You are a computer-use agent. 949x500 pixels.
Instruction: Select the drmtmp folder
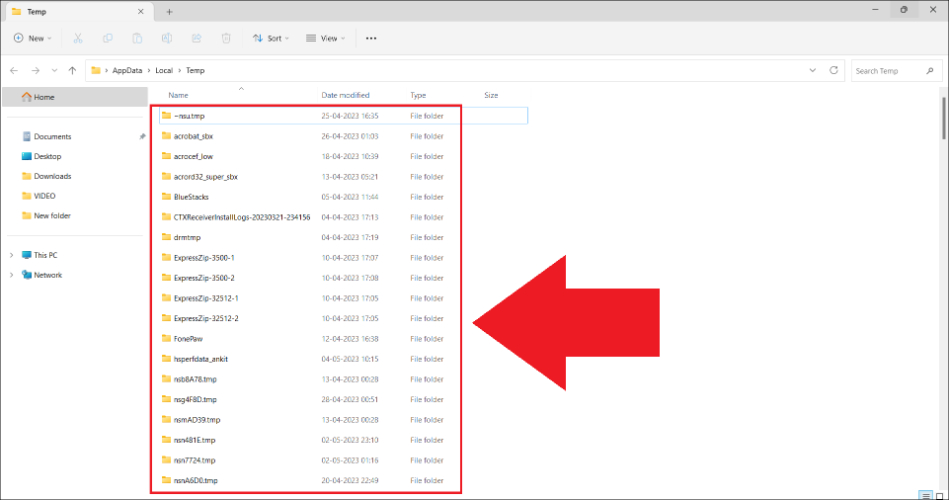[x=187, y=237]
